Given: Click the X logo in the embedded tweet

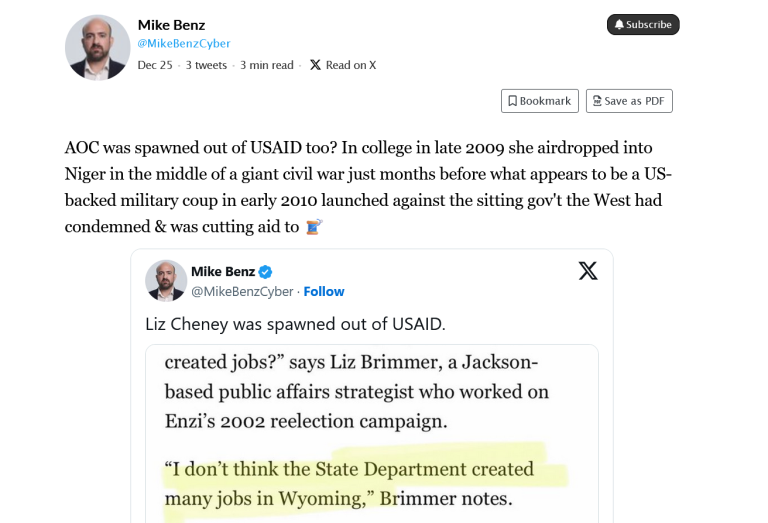Looking at the screenshot, I should click(588, 270).
